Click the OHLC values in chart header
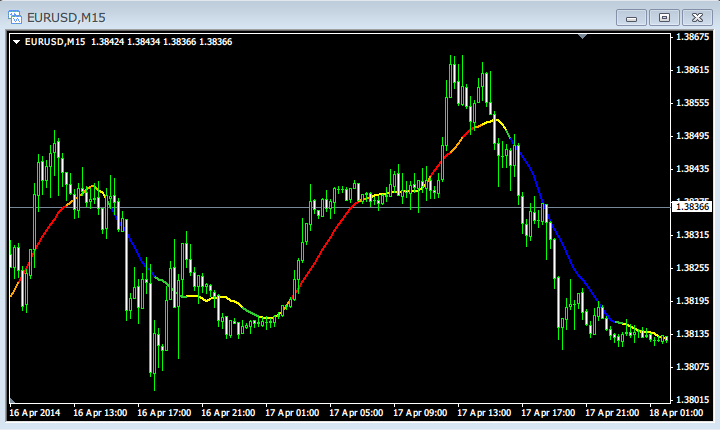The width and height of the screenshot is (720, 430). click(x=160, y=42)
